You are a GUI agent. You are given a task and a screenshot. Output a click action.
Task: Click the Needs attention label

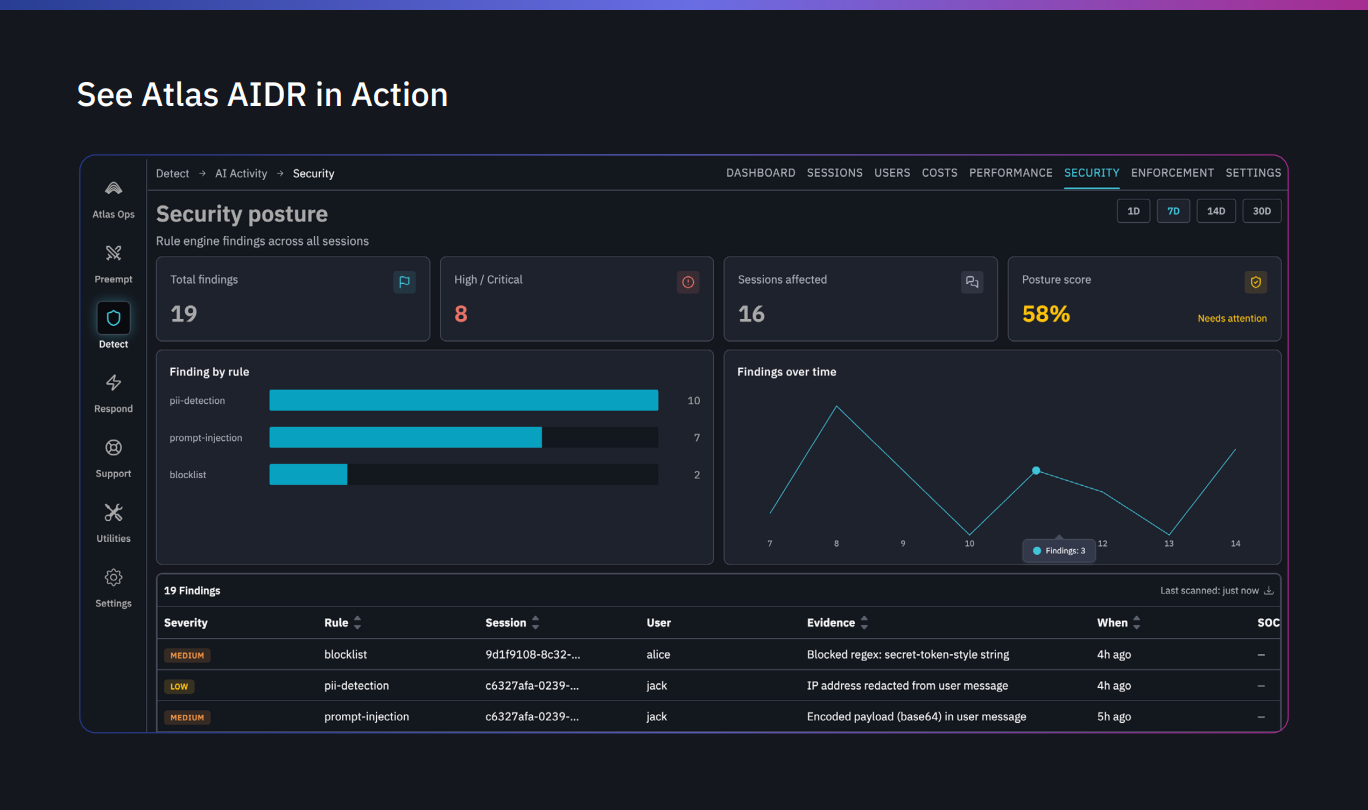click(1232, 319)
